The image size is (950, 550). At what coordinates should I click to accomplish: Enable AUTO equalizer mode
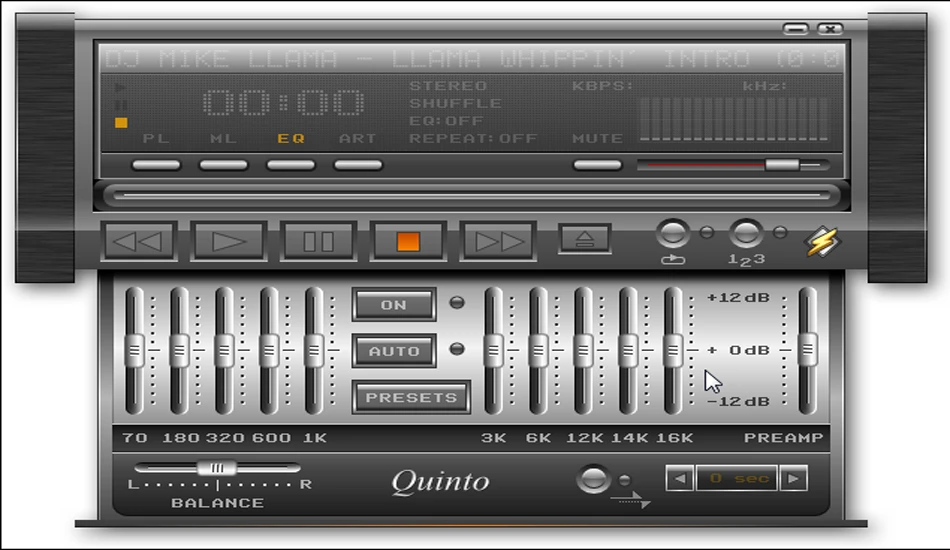pyautogui.click(x=394, y=351)
